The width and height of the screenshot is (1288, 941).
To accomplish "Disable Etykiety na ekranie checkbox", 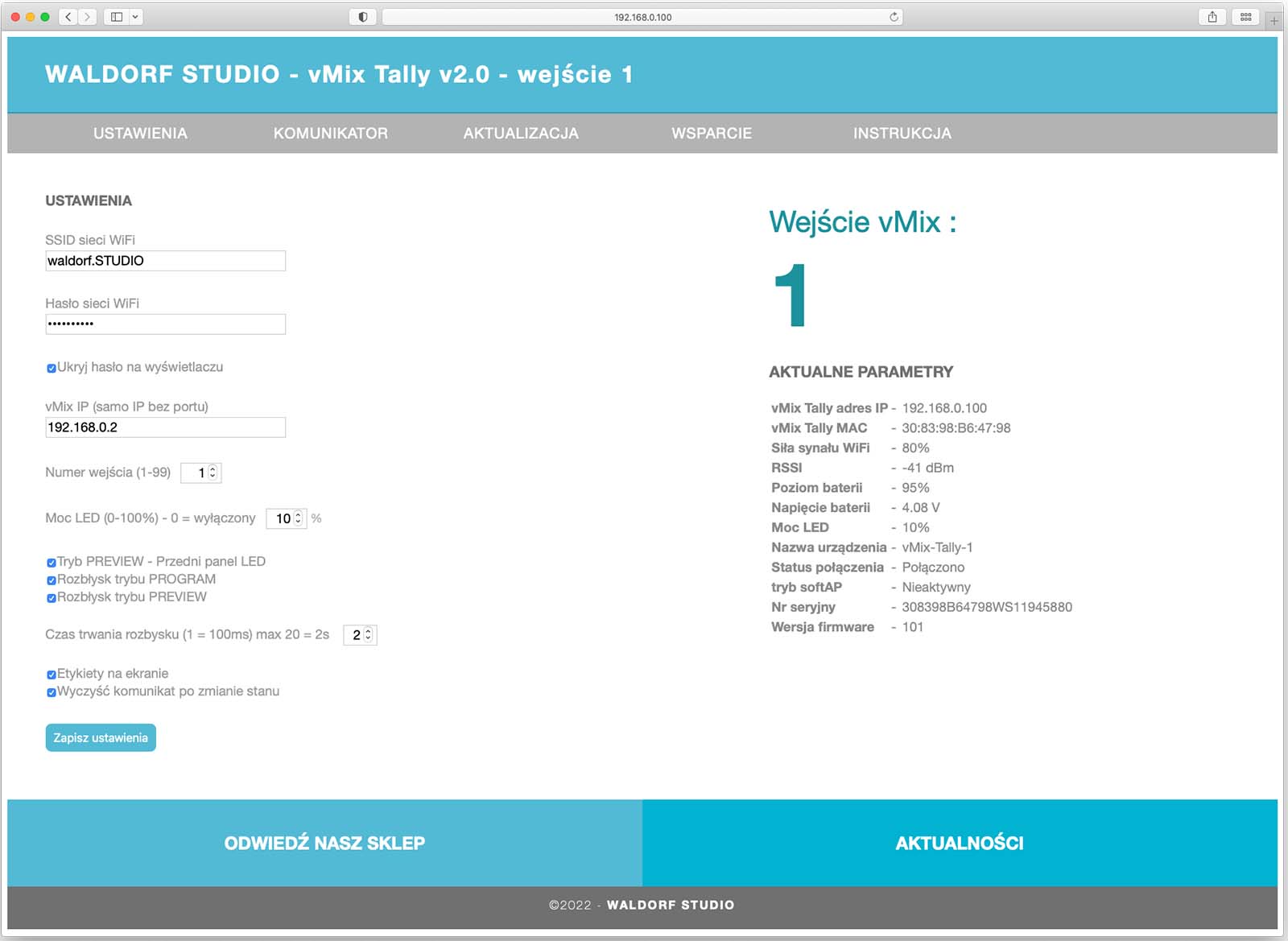I will (52, 675).
